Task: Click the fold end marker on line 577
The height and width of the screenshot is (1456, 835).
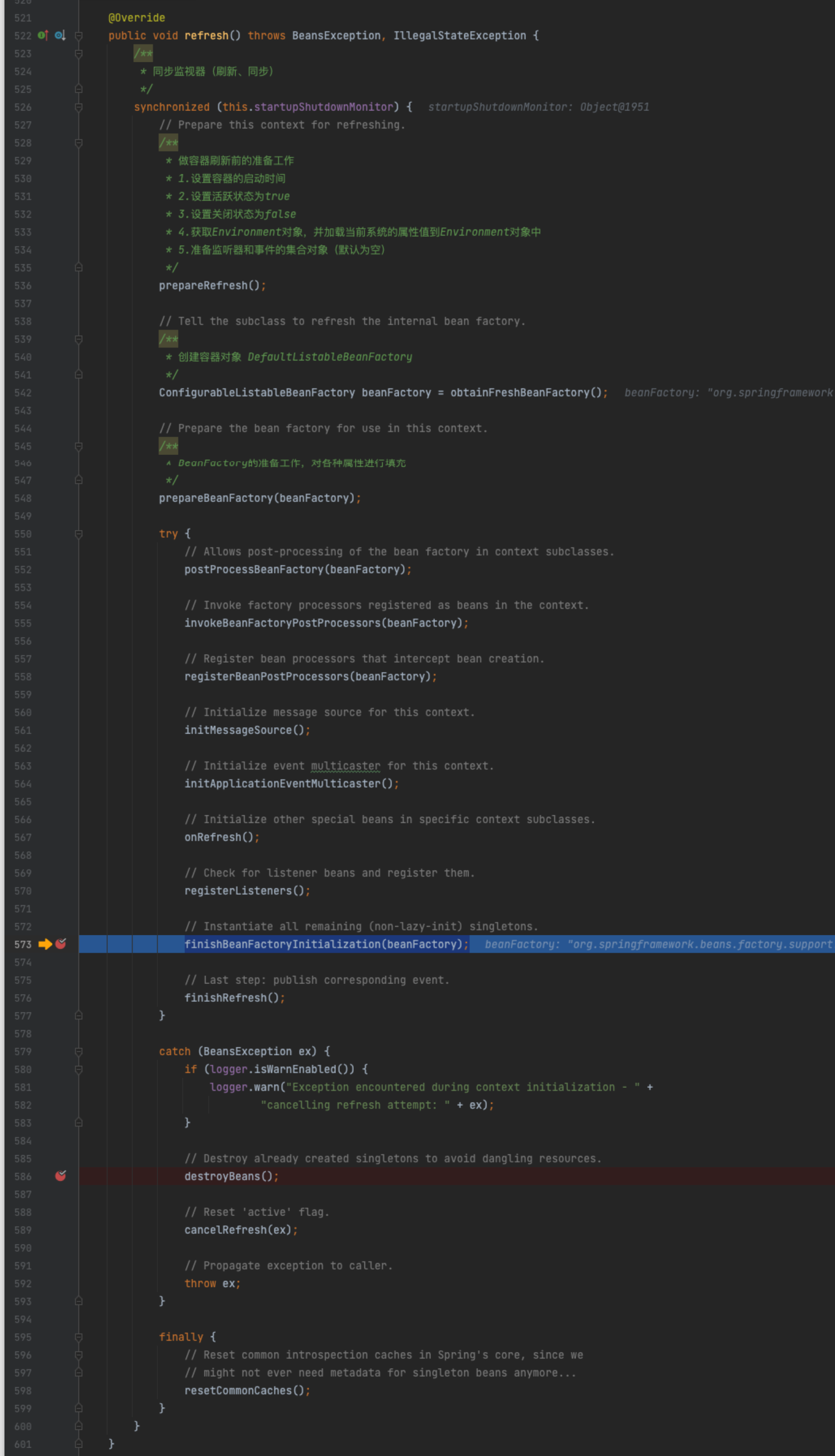Action: pos(79,1016)
